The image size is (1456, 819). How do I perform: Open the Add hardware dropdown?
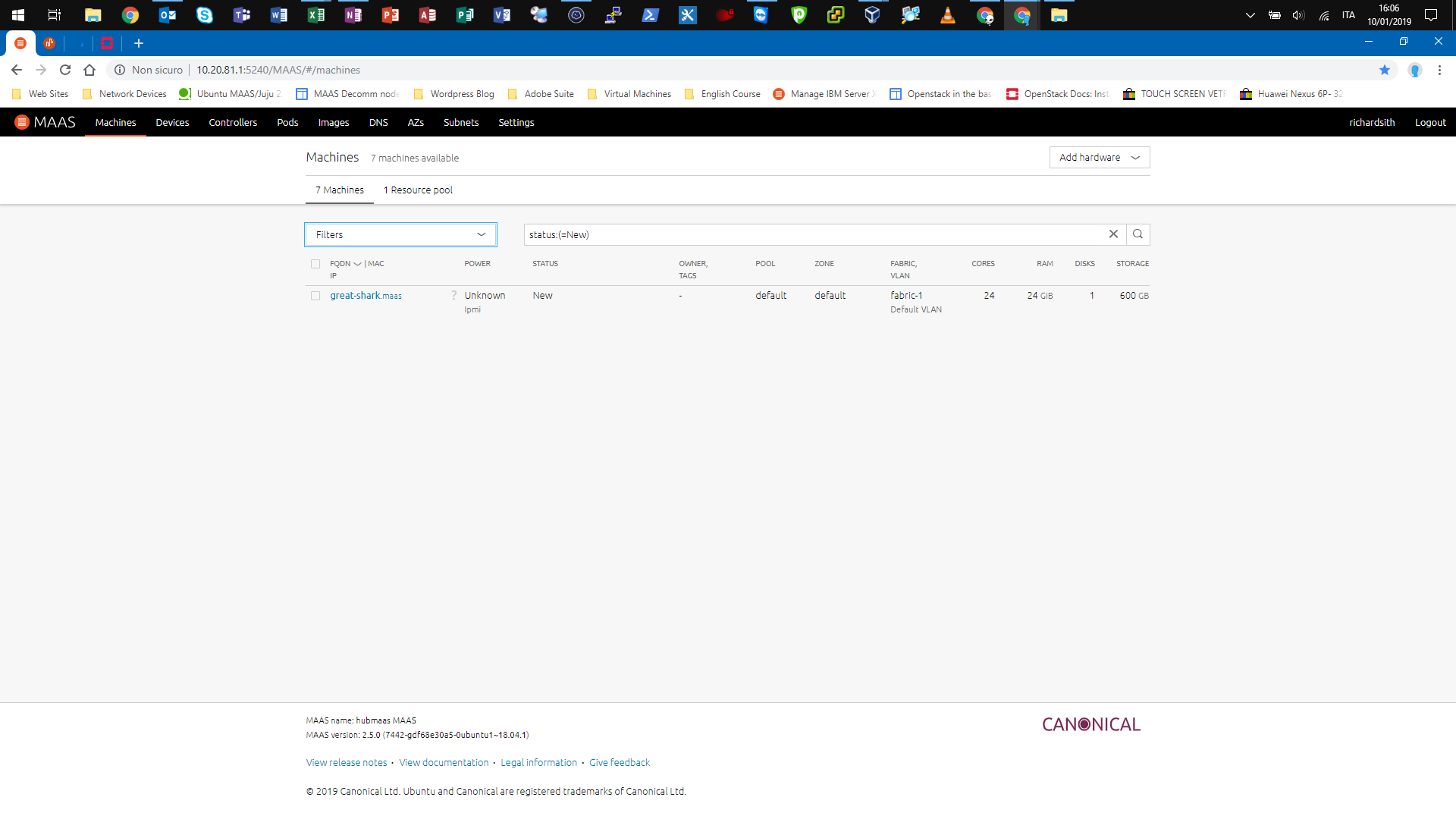[1099, 157]
